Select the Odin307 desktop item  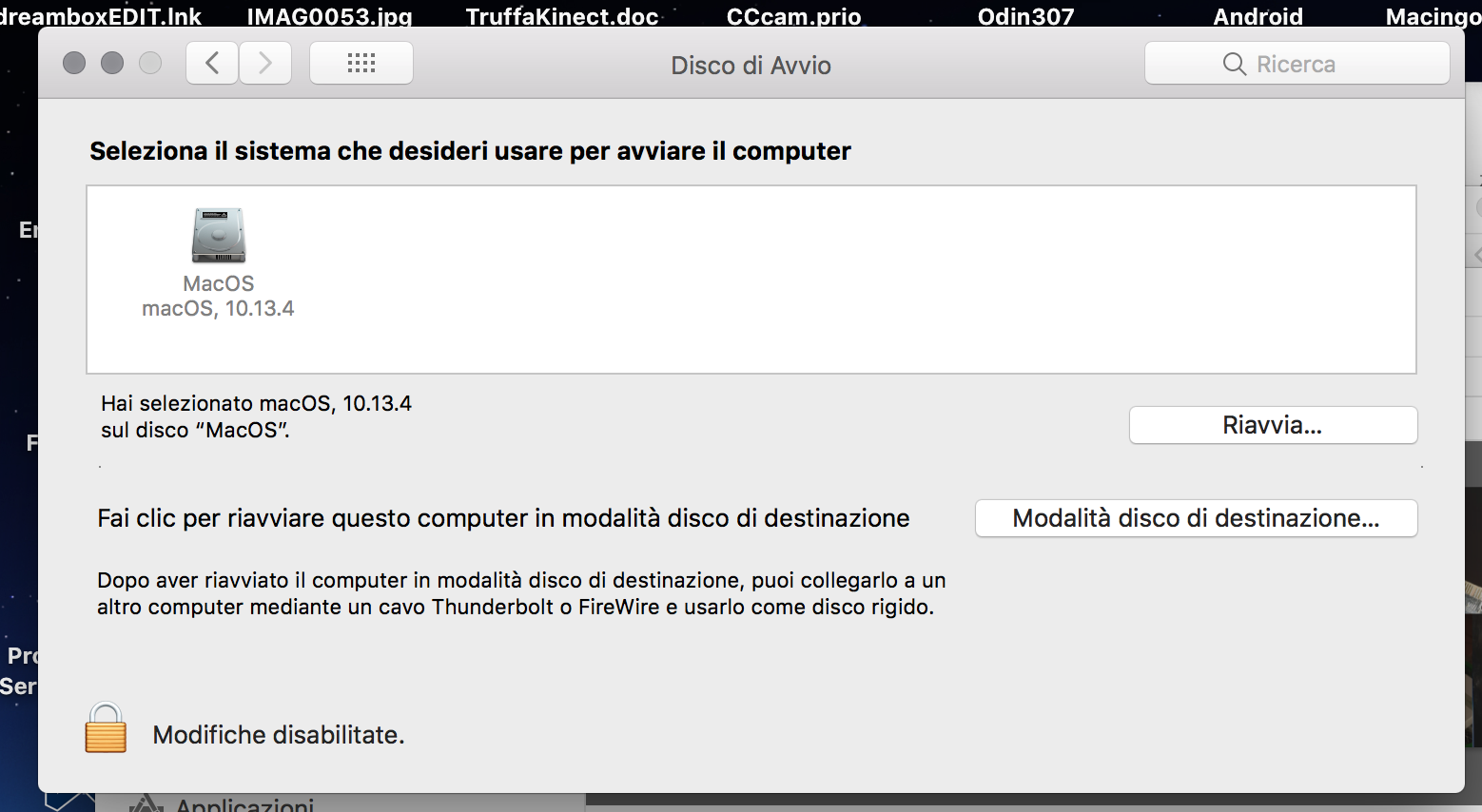click(1025, 16)
